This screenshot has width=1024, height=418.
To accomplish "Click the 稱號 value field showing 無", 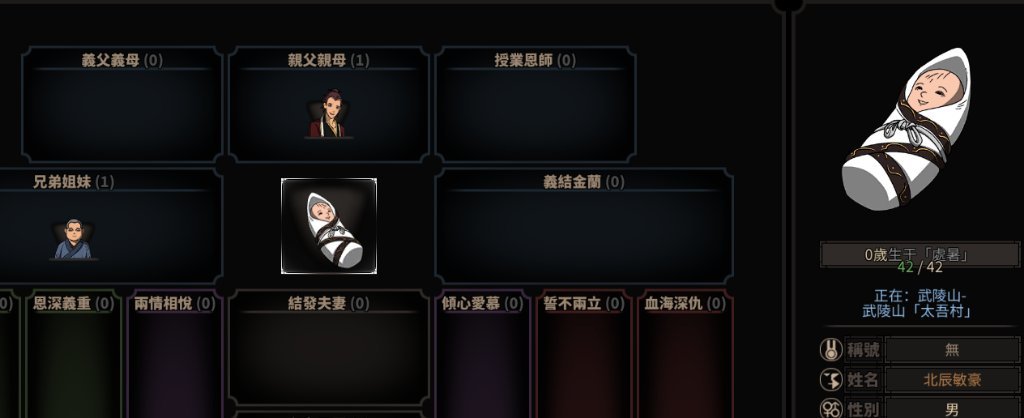I will (x=952, y=349).
